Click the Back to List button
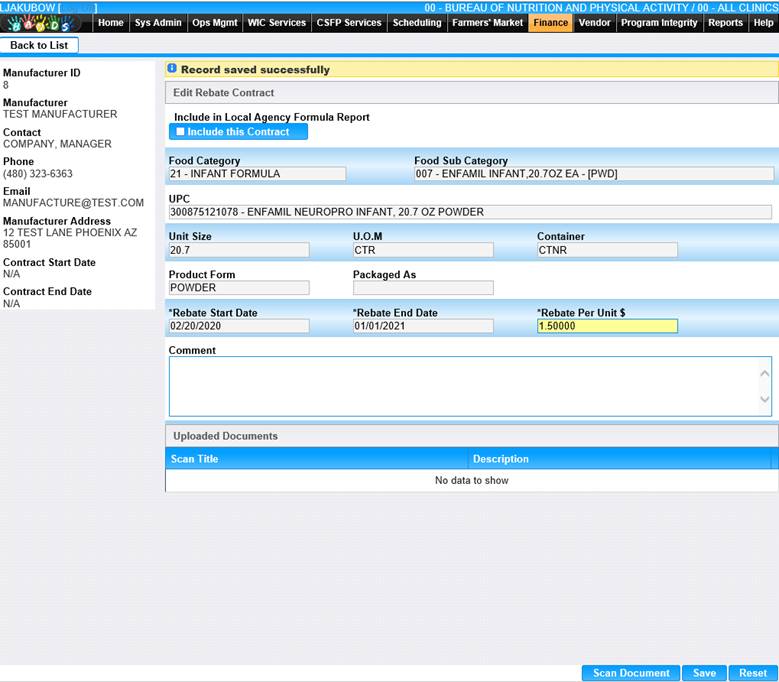The image size is (779, 682). click(39, 45)
